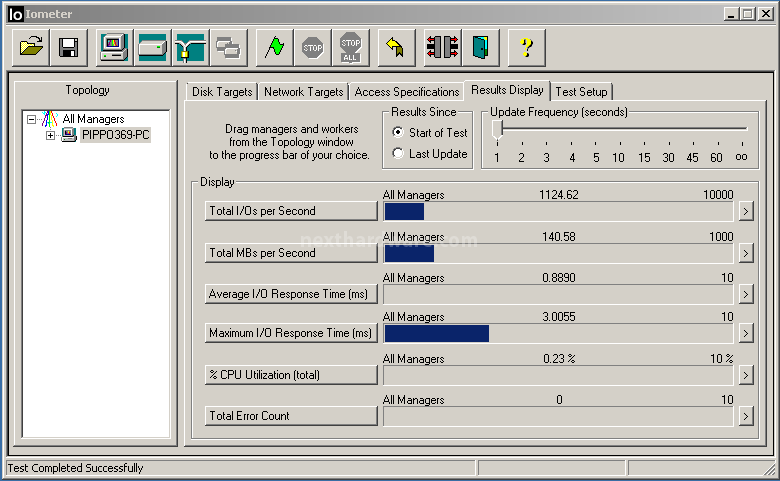Click the PIPPO369-PC computer icon
The image size is (780, 481).
[x=69, y=135]
